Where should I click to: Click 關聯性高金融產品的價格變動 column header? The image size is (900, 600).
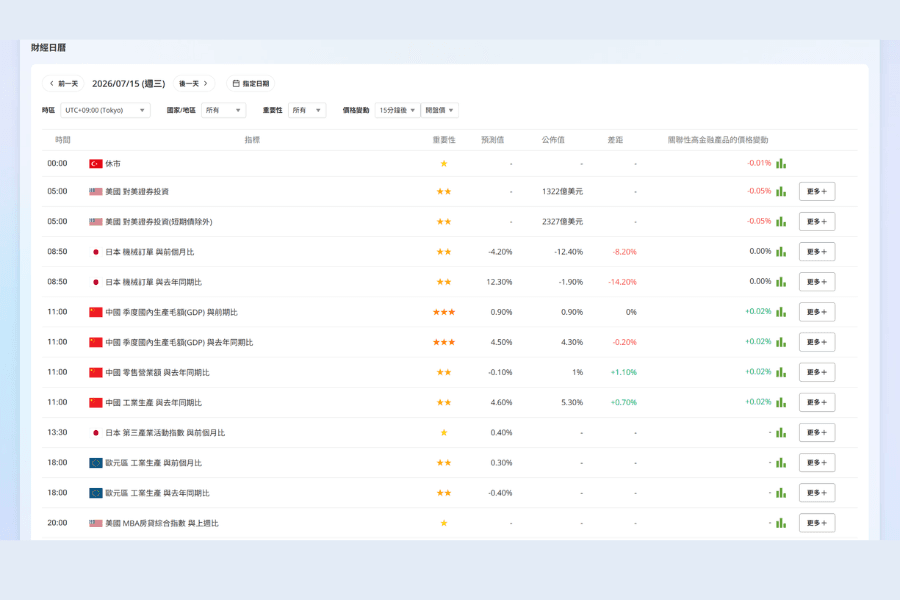tap(718, 140)
